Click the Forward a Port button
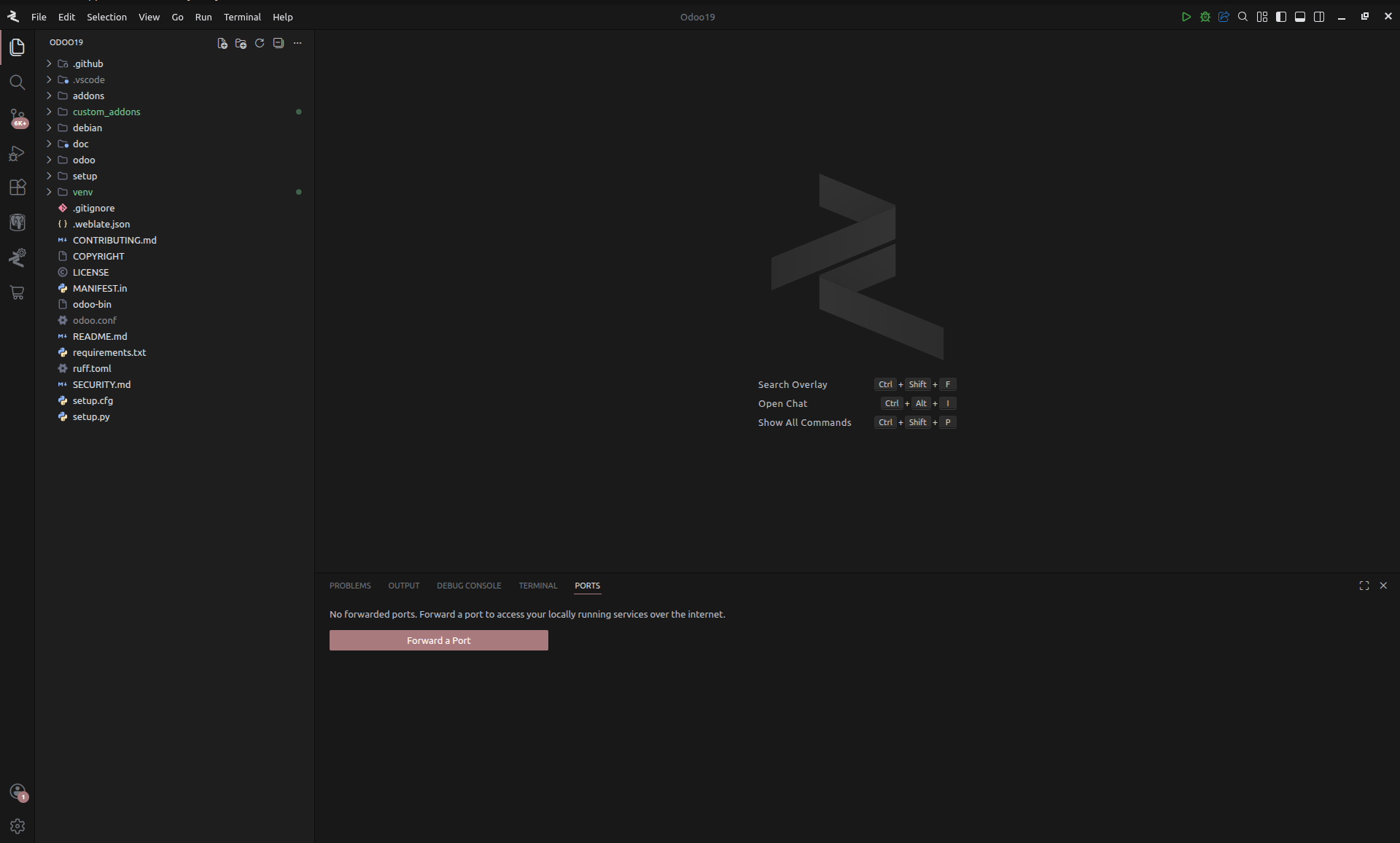1400x843 pixels. pyautogui.click(x=438, y=640)
